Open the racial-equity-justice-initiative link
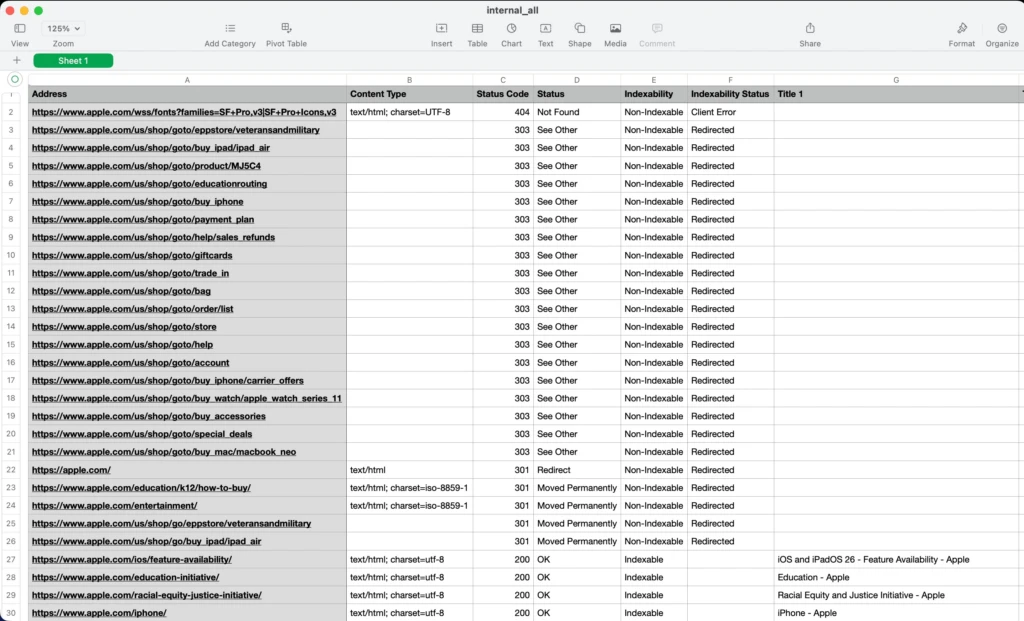The image size is (1024, 621). (x=147, y=596)
